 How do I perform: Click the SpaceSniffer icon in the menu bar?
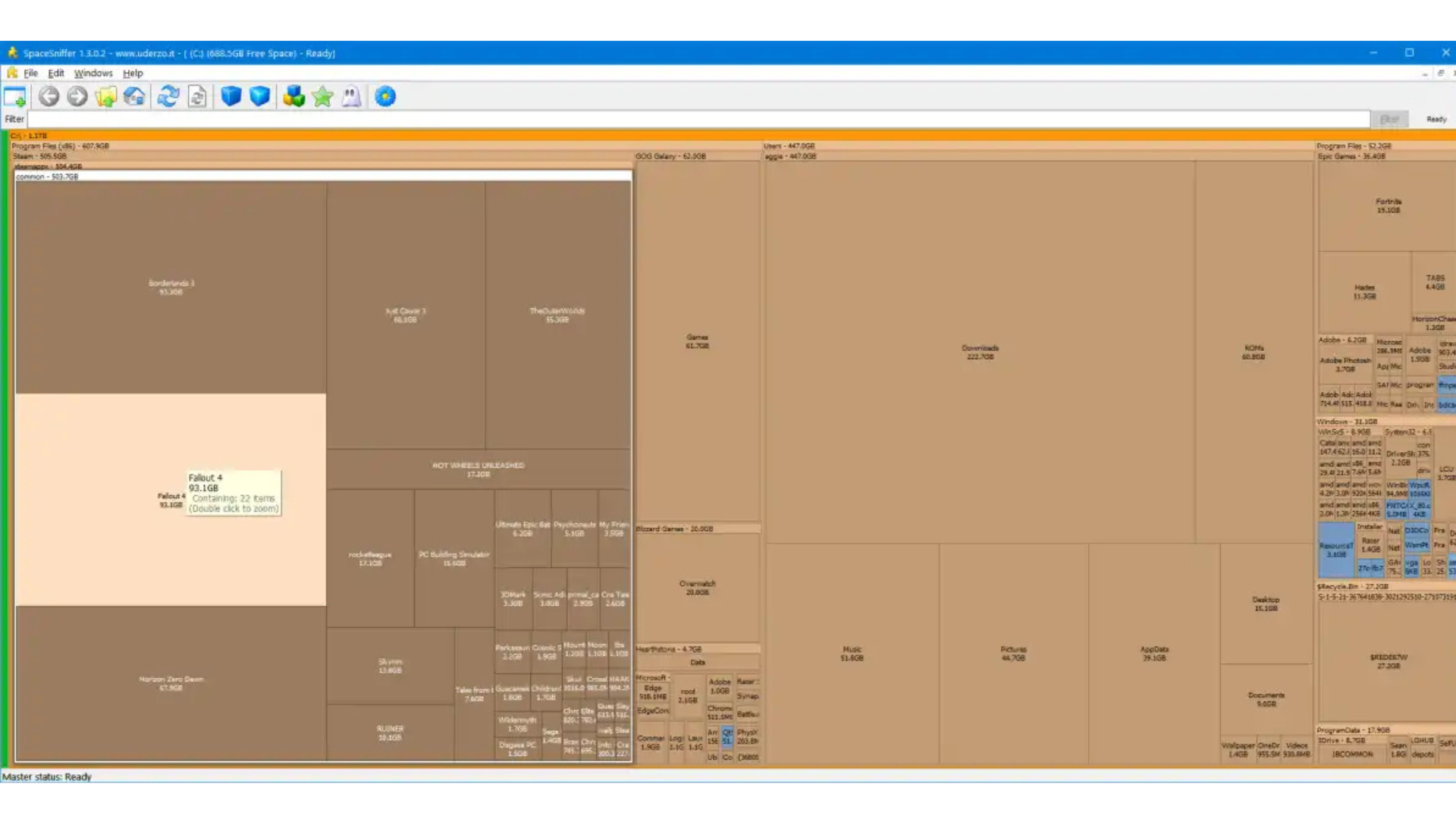(12, 73)
